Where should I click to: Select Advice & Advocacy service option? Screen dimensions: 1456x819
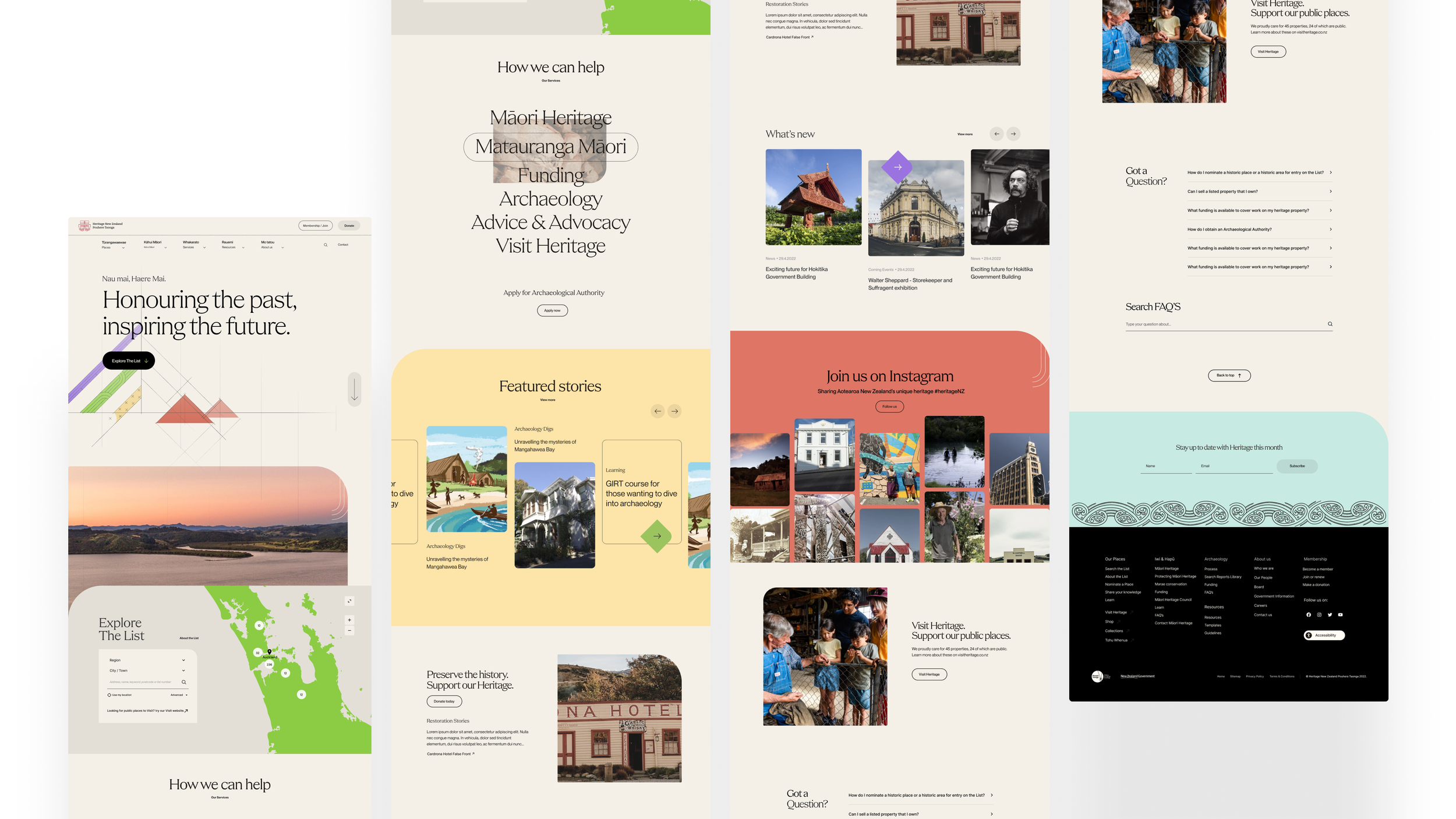pyautogui.click(x=550, y=223)
